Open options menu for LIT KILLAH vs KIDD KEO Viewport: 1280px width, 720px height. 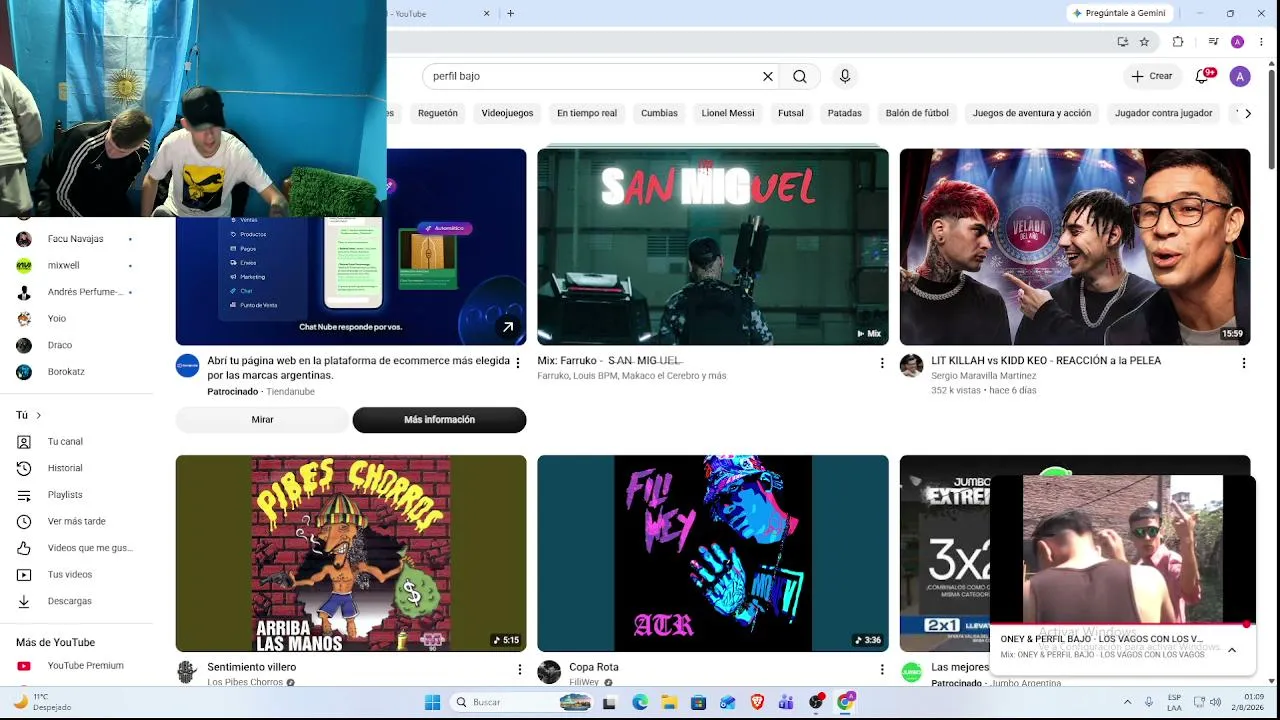coord(1244,363)
